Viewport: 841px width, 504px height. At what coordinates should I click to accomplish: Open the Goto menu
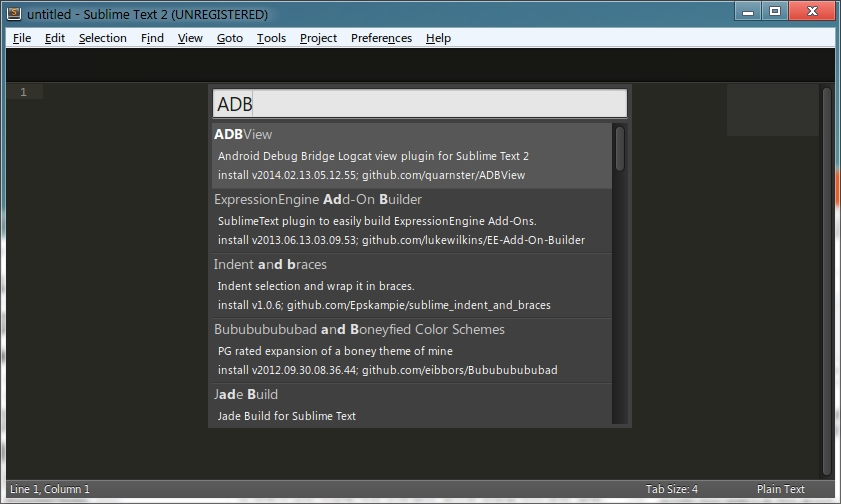(230, 38)
